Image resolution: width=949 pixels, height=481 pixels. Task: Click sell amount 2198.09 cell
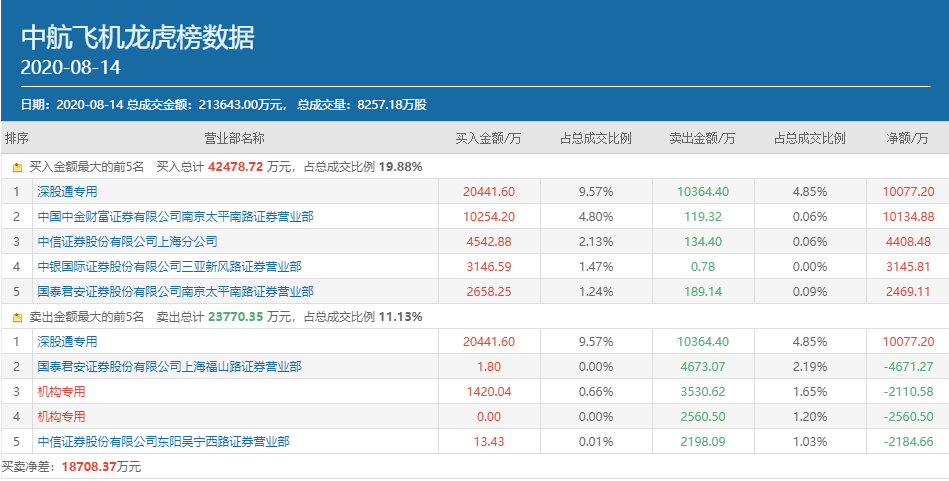703,442
